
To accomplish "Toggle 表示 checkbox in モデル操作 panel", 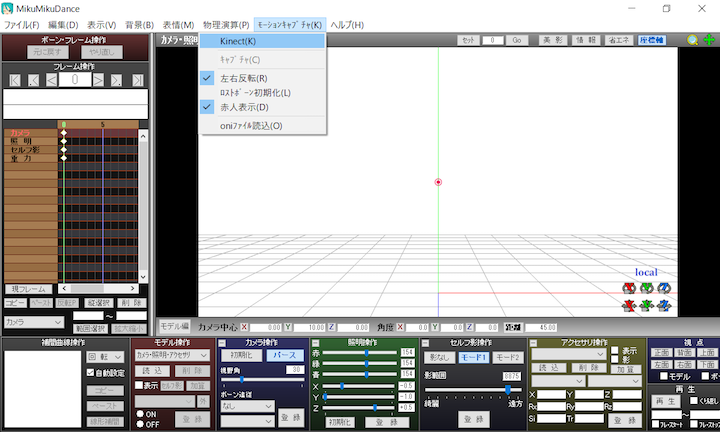I will [139, 385].
